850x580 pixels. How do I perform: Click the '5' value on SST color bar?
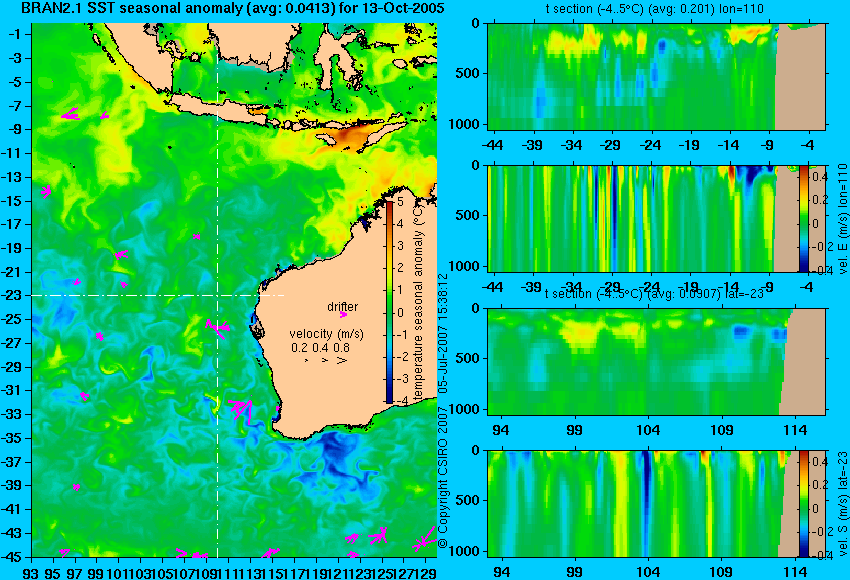click(400, 202)
